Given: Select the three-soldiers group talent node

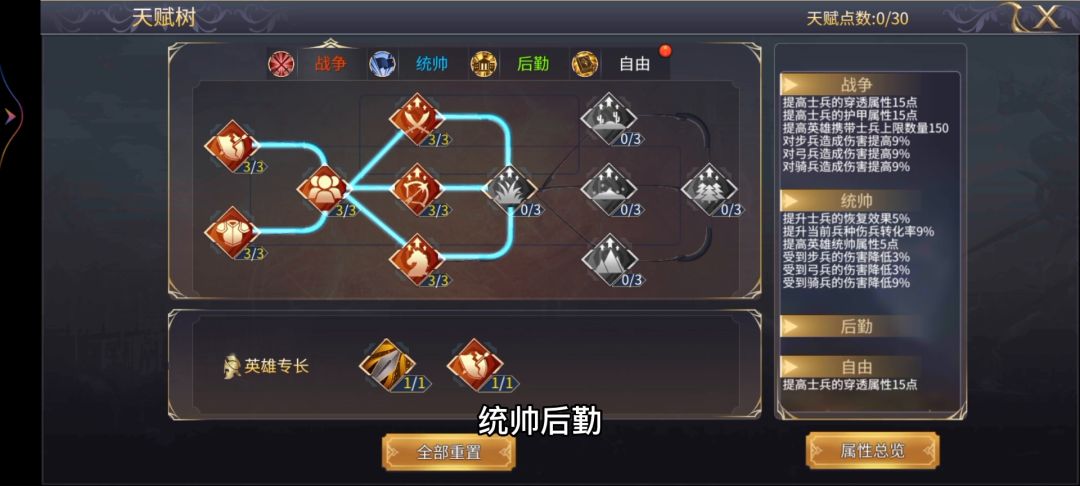Looking at the screenshot, I should 324,189.
